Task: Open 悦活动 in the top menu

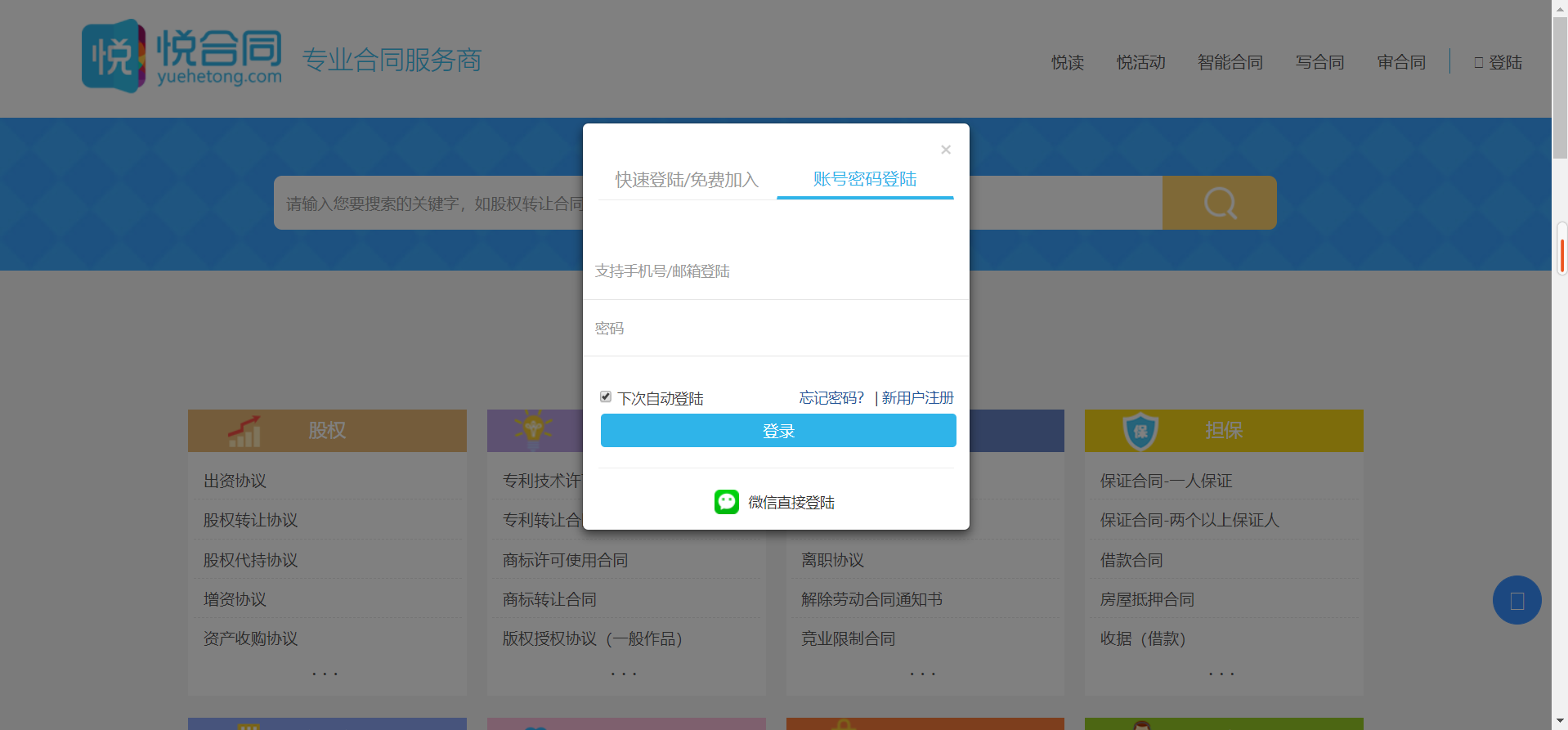Action: pos(1141,62)
